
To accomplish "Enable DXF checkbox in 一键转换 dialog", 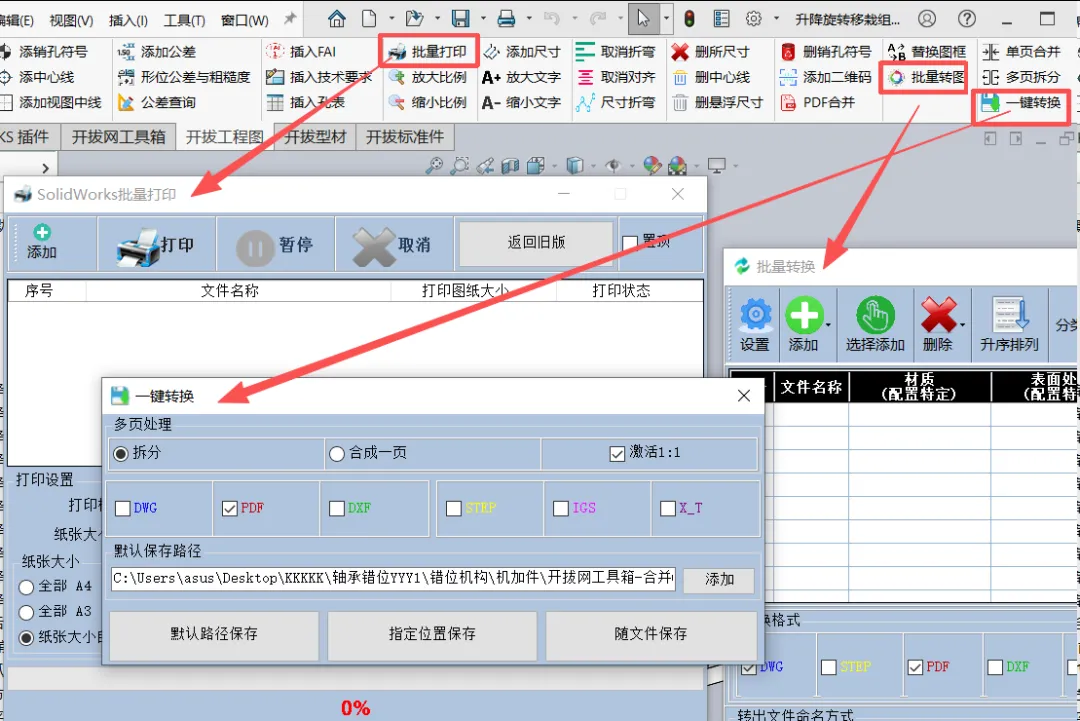I will (x=337, y=508).
